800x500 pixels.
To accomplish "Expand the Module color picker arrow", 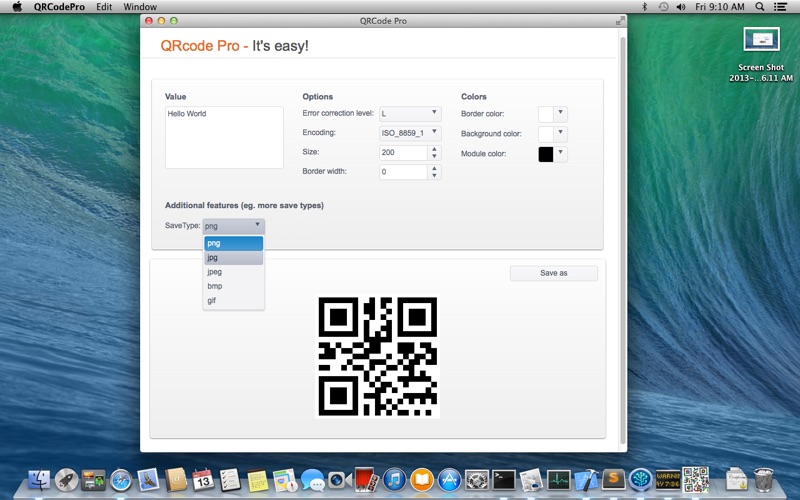I will tap(560, 153).
